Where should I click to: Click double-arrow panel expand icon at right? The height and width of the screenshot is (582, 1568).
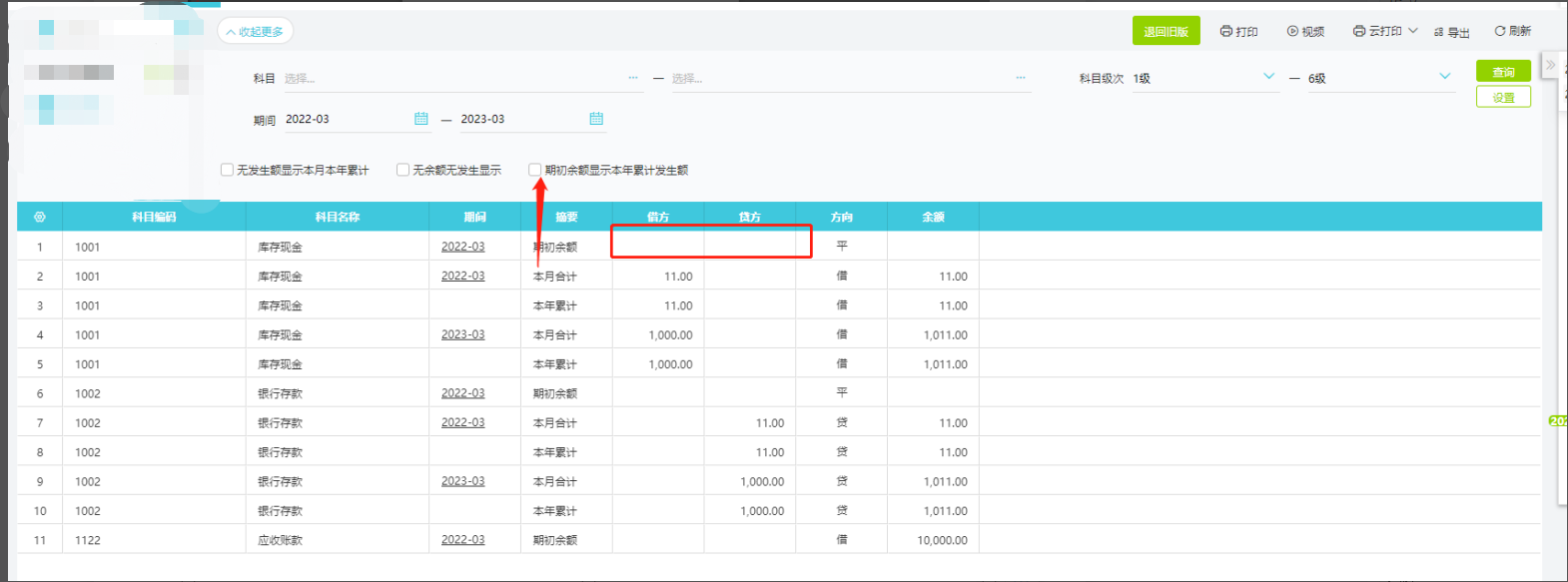click(1551, 66)
